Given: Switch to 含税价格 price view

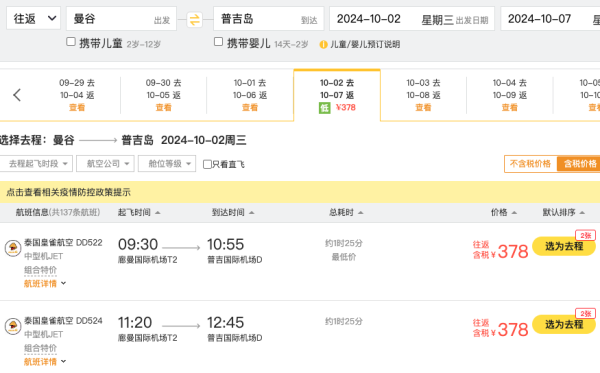Looking at the screenshot, I should pyautogui.click(x=579, y=164).
